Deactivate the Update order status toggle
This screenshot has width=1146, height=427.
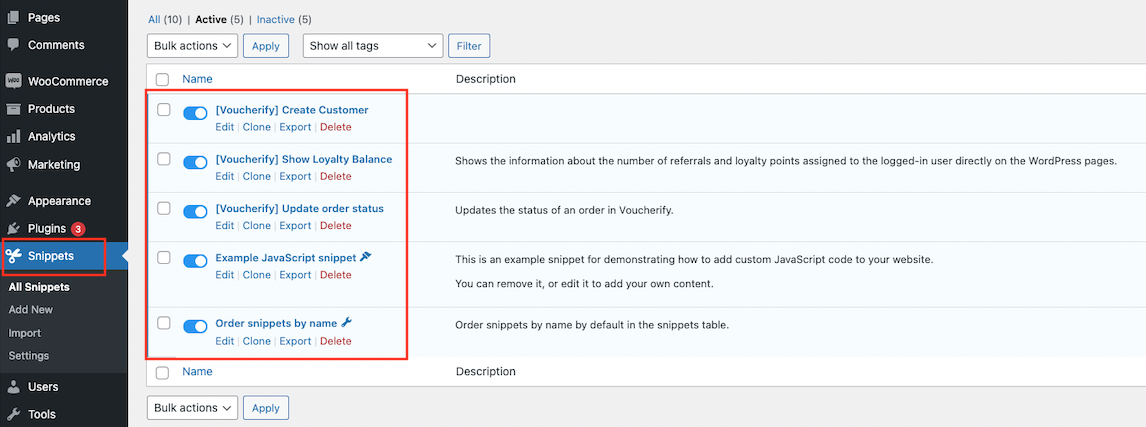[x=195, y=211]
